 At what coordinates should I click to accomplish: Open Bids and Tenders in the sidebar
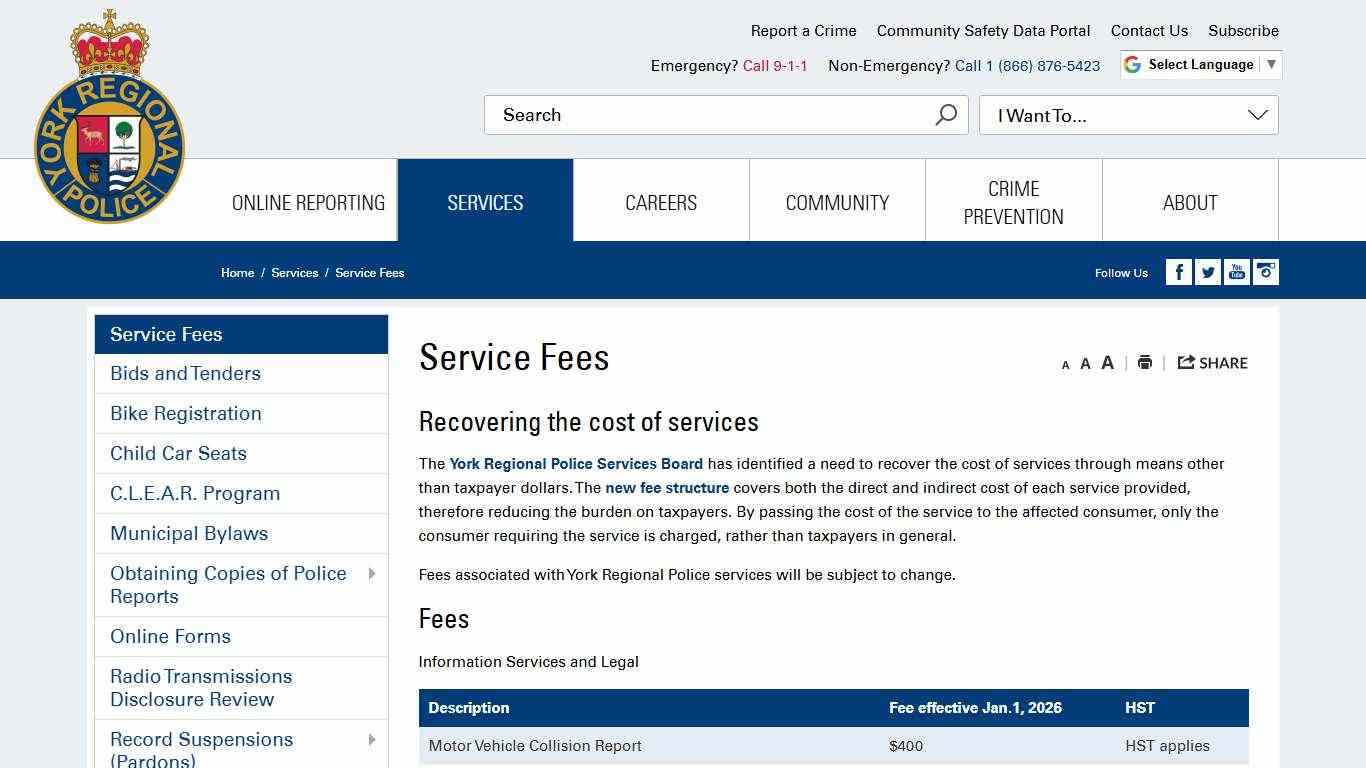click(185, 373)
